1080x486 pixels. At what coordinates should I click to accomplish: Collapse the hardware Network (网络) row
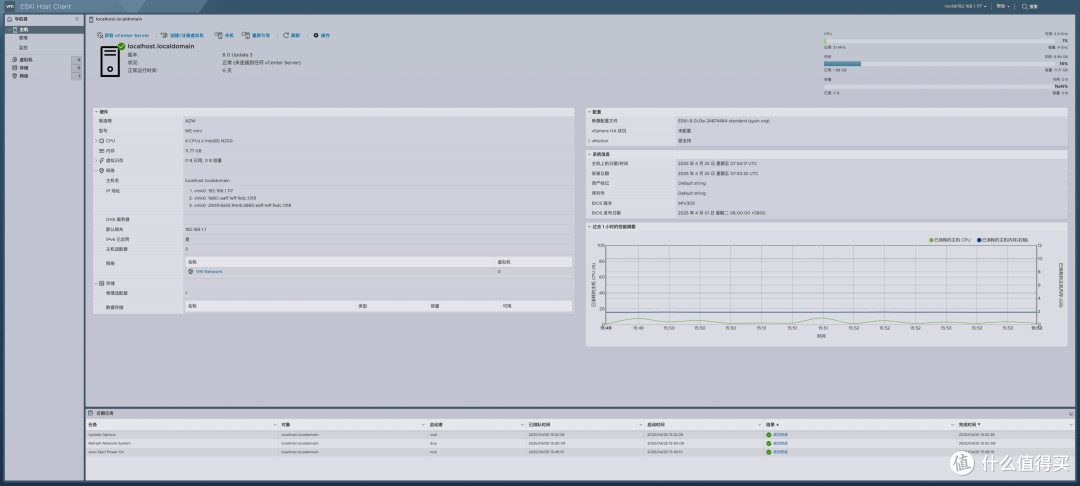click(x=96, y=170)
